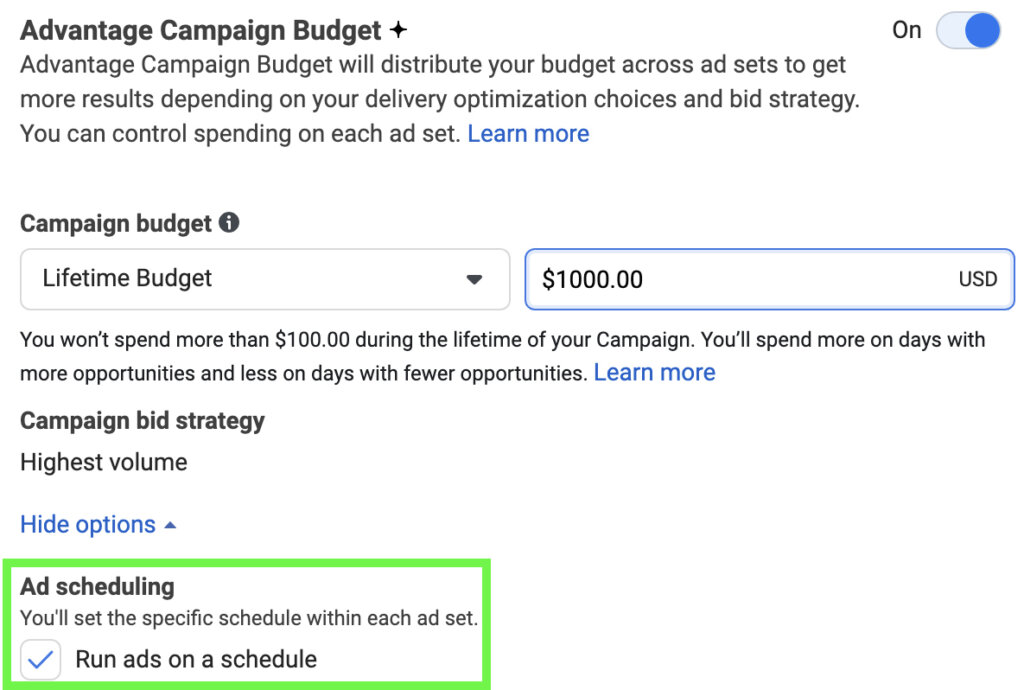Click the toggle knob next to the On label
The height and width of the screenshot is (690, 1024).
click(981, 30)
